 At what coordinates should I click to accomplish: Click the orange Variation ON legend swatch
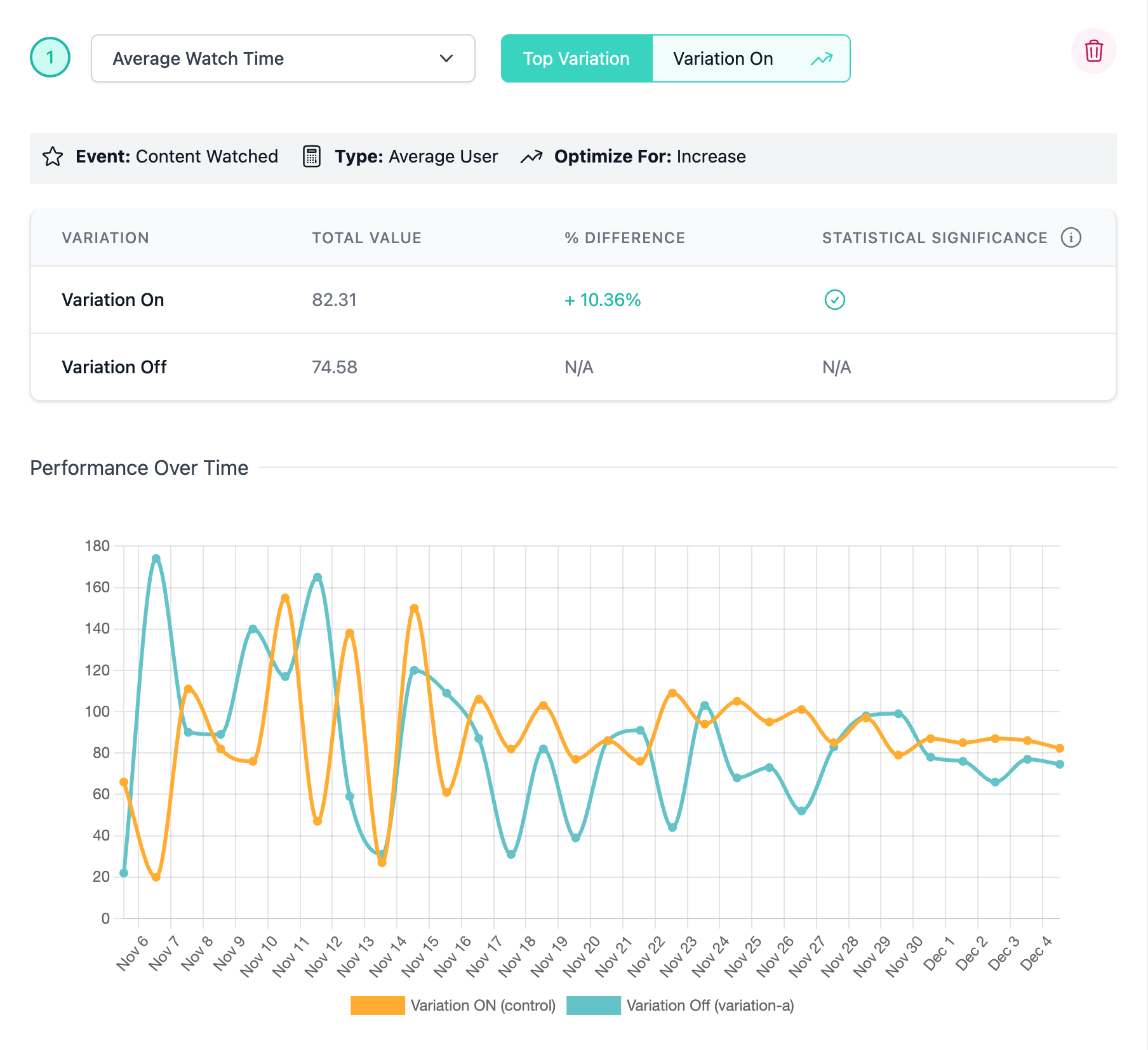[377, 1005]
